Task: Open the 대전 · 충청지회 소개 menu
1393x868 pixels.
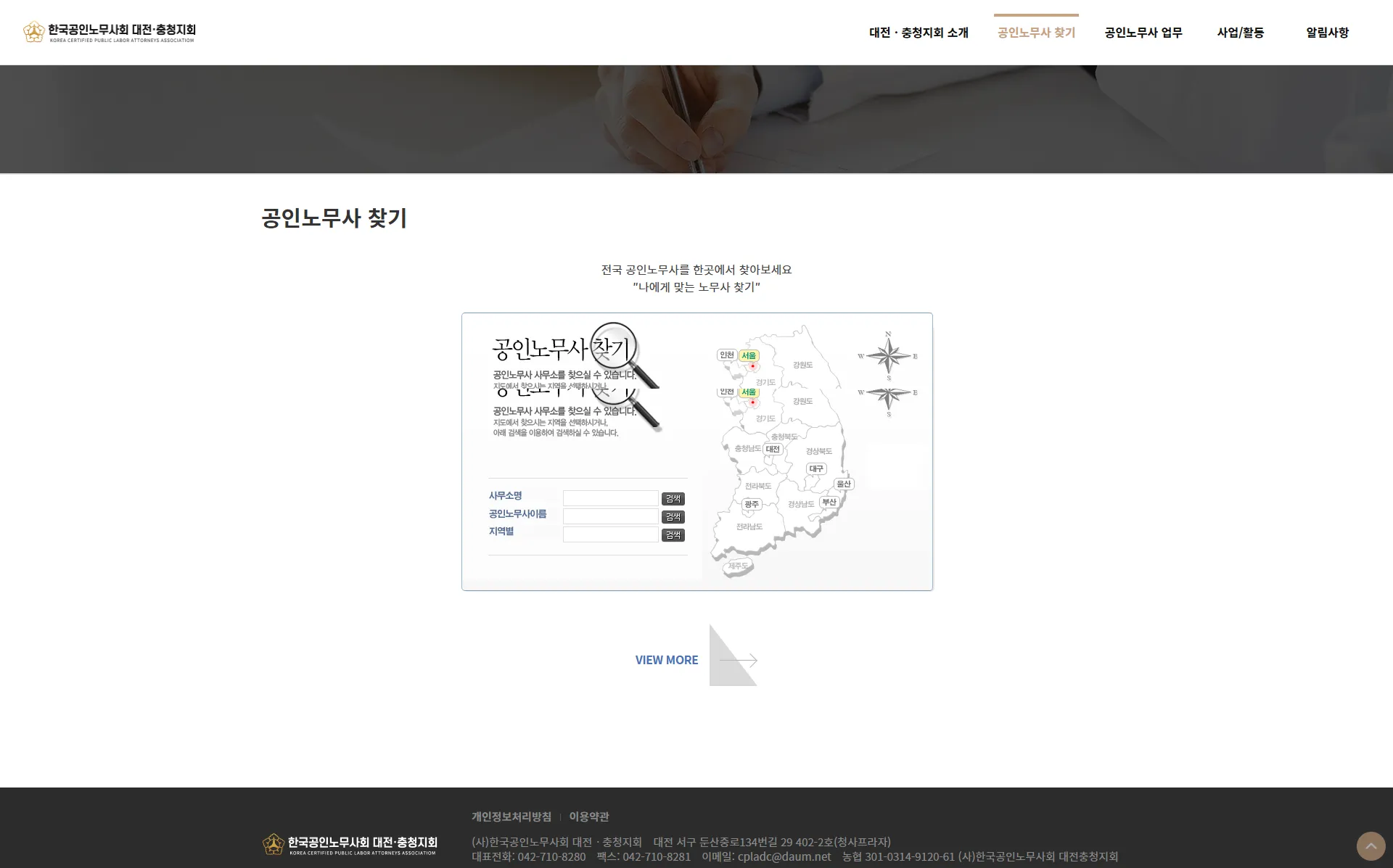Action: [x=919, y=33]
